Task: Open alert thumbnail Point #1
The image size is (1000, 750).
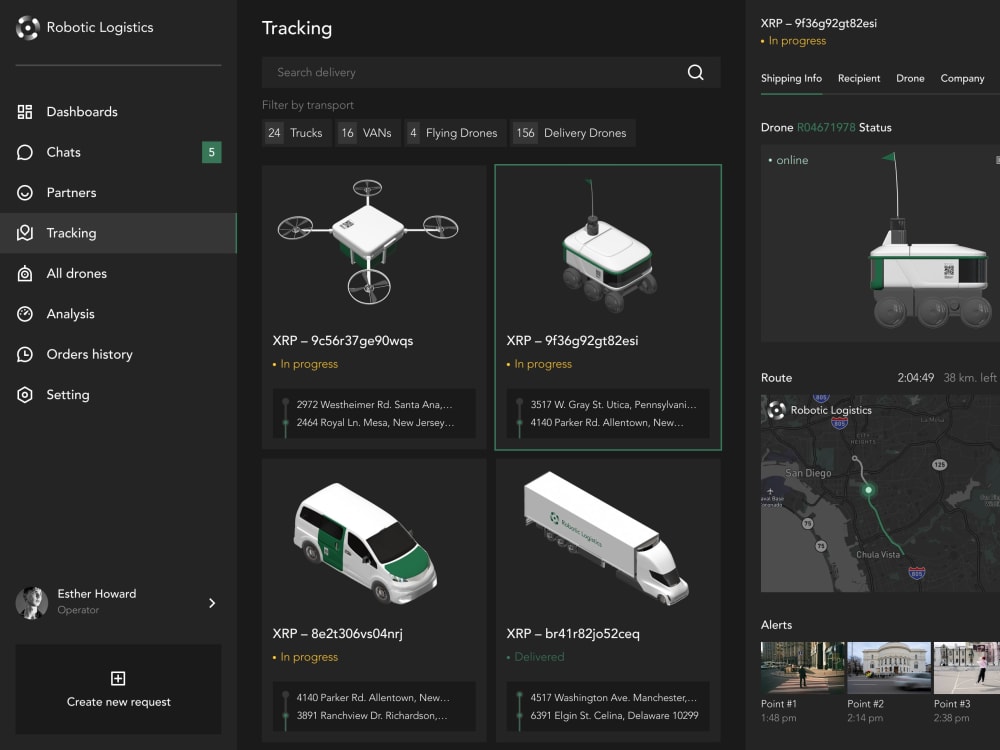Action: [802, 667]
